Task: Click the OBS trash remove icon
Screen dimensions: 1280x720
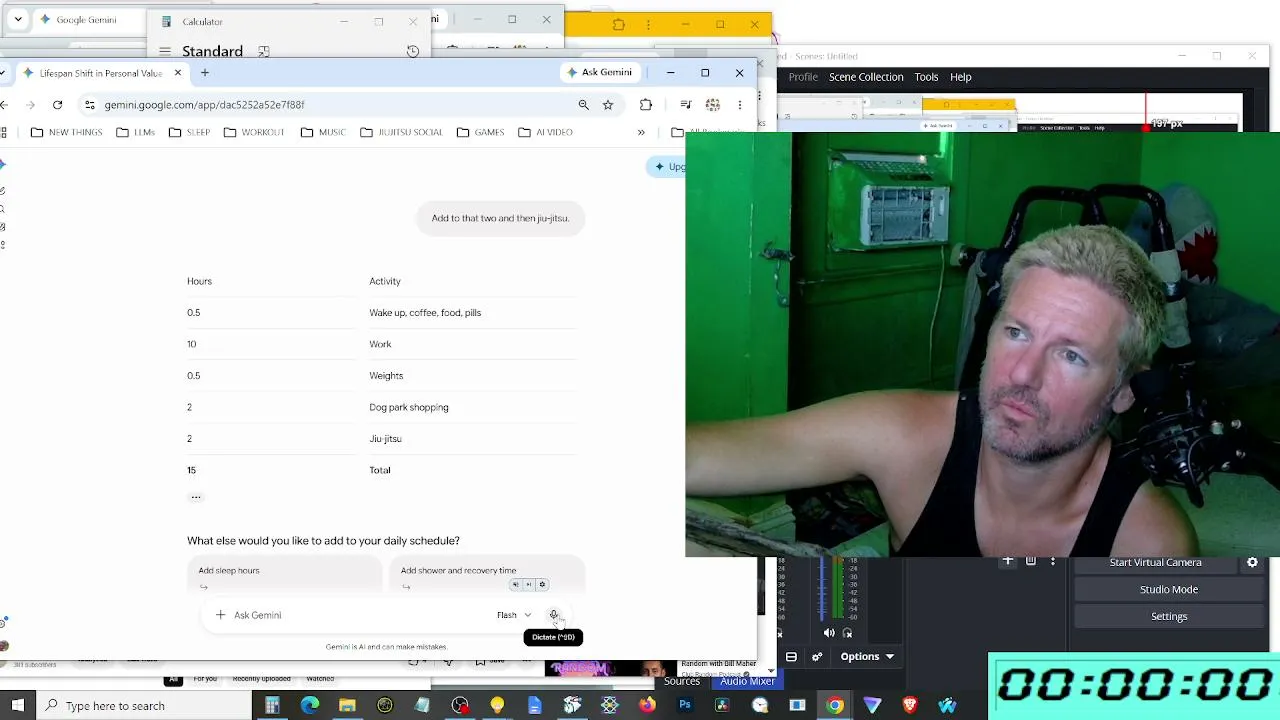Action: [x=1031, y=561]
